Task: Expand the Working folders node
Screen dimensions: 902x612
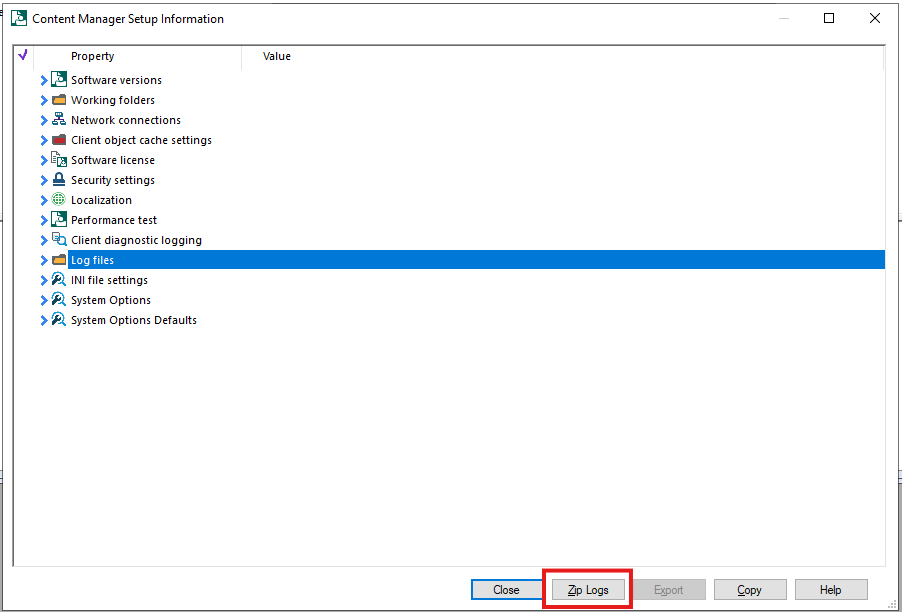Action: click(x=44, y=100)
